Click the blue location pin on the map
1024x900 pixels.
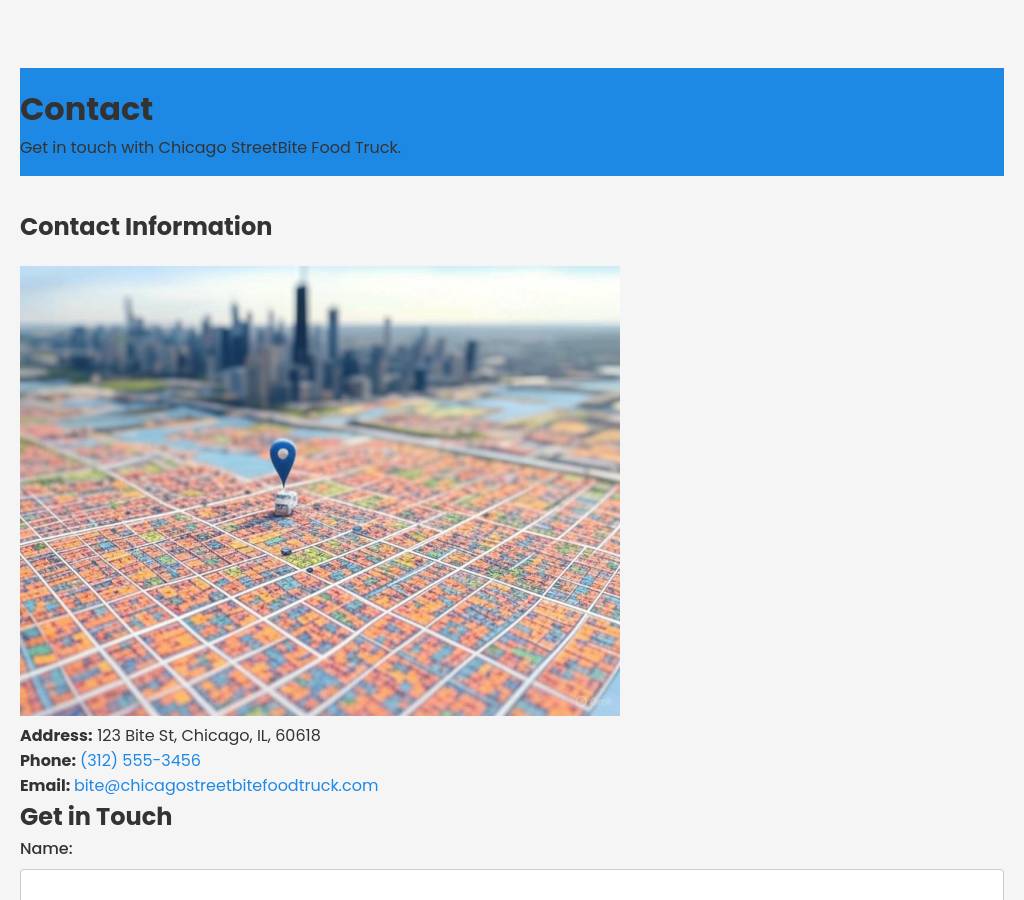(283, 462)
